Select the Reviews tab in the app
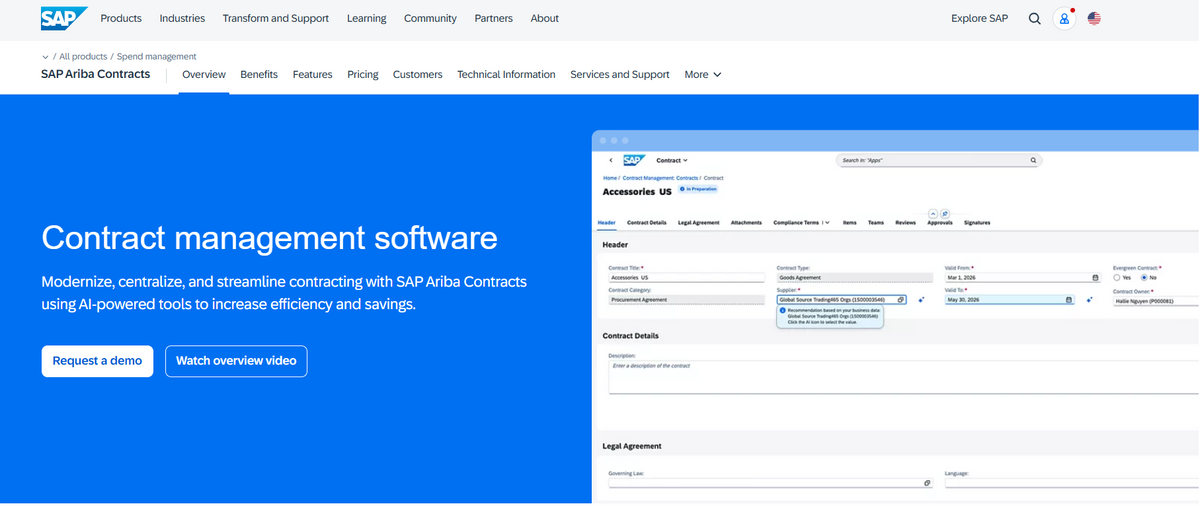This screenshot has width=1200, height=506. [x=905, y=222]
